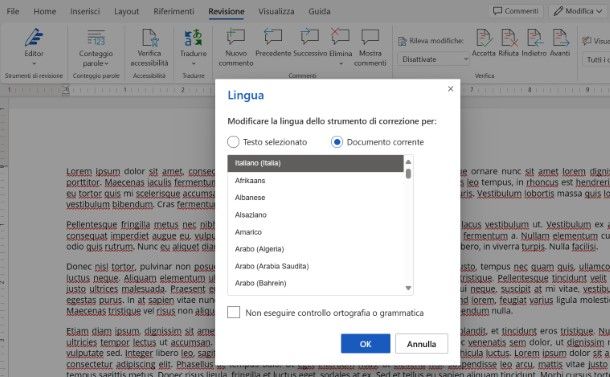Click the Rifiuta change icon
The width and height of the screenshot is (610, 377).
(508, 38)
